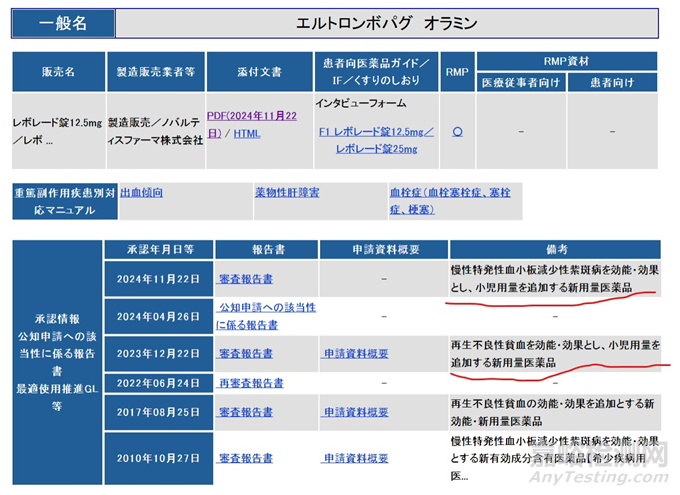Open the 出血傾向 adverse reaction manual
This screenshot has height=495, width=680.
[141, 192]
